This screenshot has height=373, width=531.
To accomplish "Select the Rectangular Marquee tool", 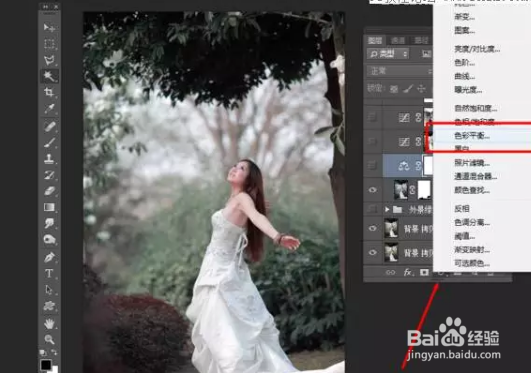I will [x=49, y=44].
